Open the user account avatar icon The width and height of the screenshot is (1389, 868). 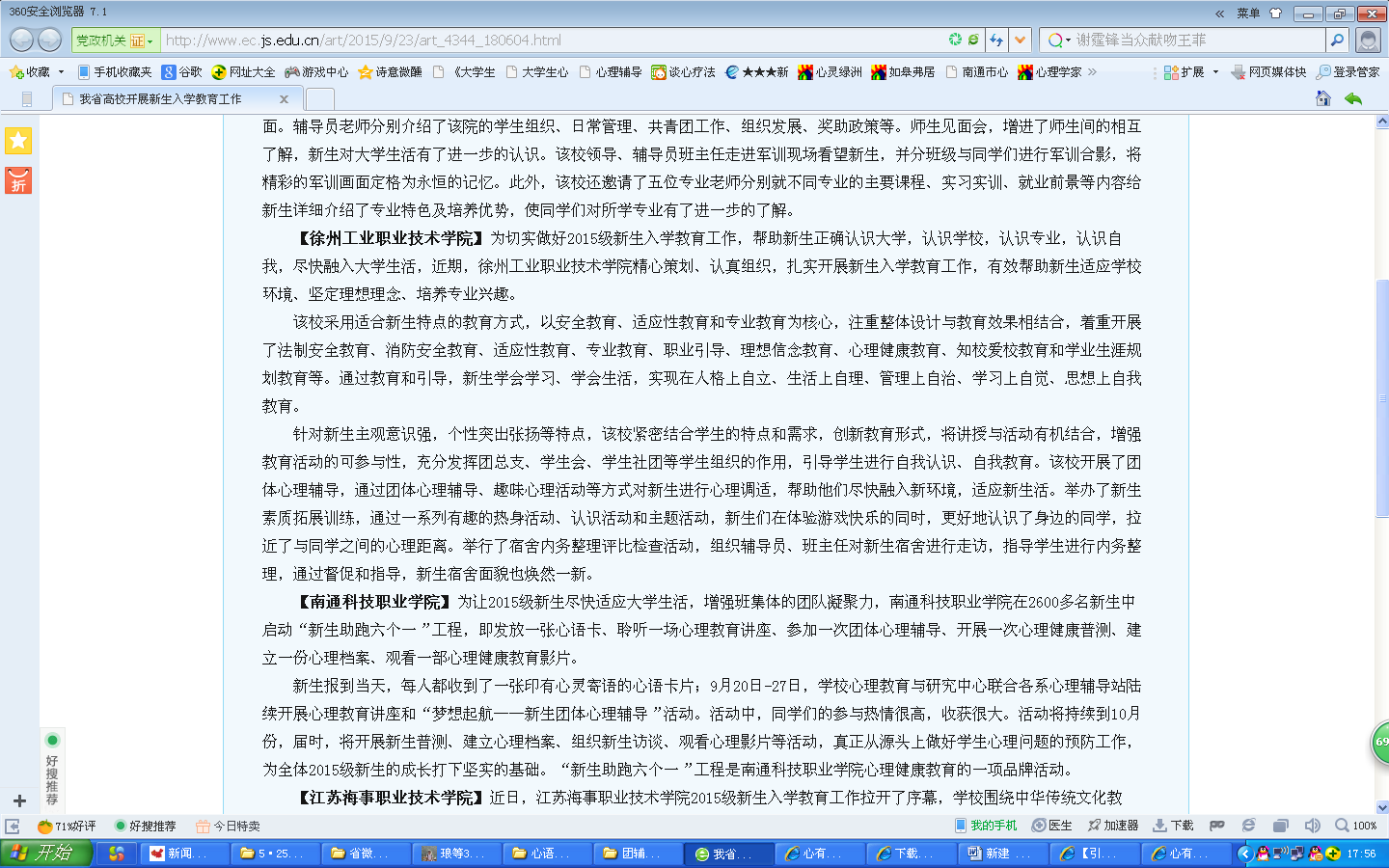click(1367, 40)
